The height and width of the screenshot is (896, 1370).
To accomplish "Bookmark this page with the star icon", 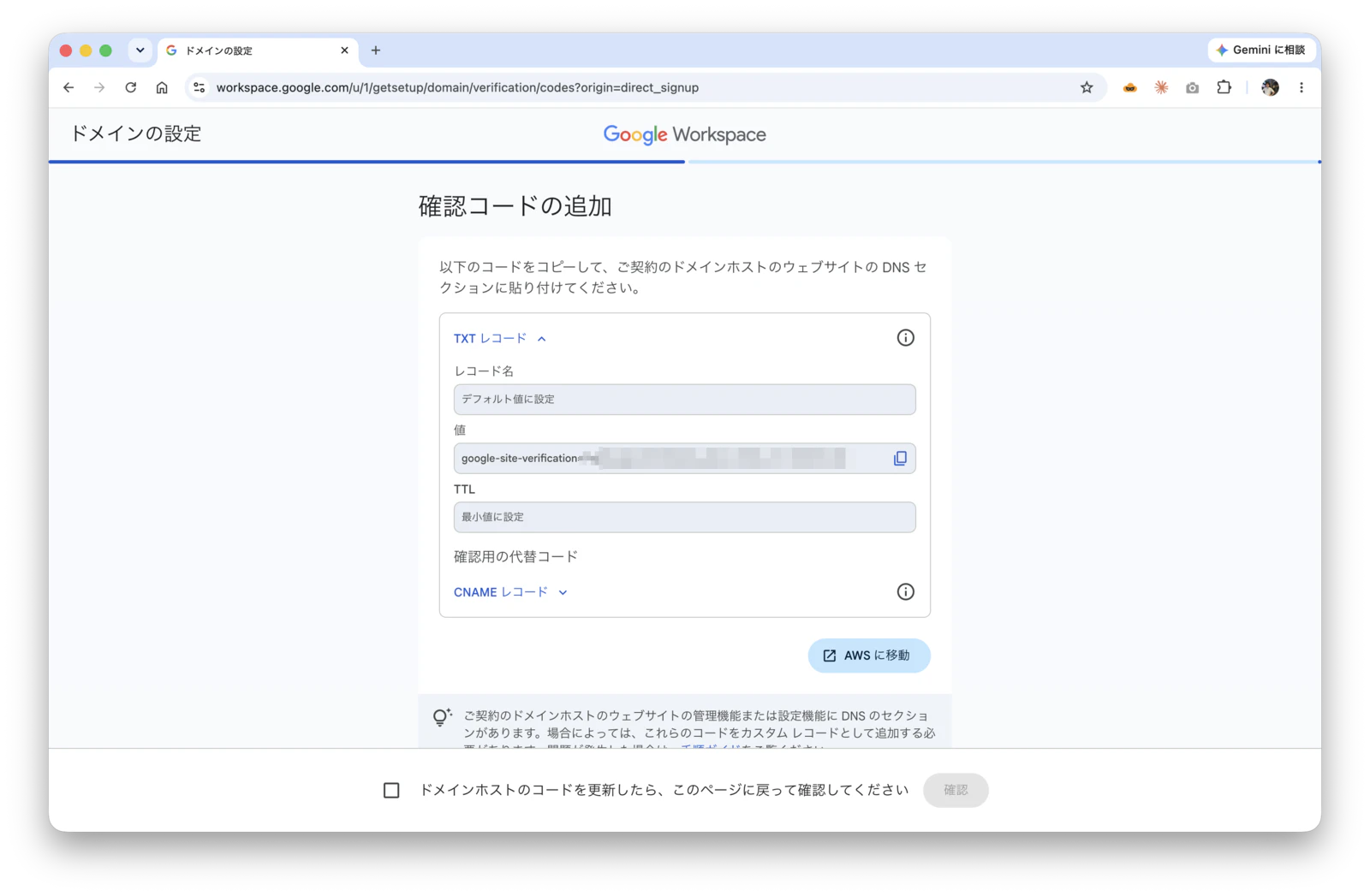I will pos(1087,87).
